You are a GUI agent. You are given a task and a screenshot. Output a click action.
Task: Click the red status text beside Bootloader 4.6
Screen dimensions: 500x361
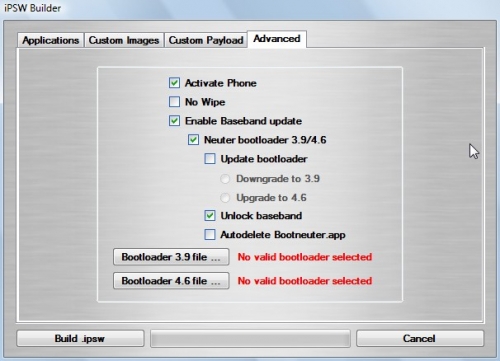click(x=305, y=281)
